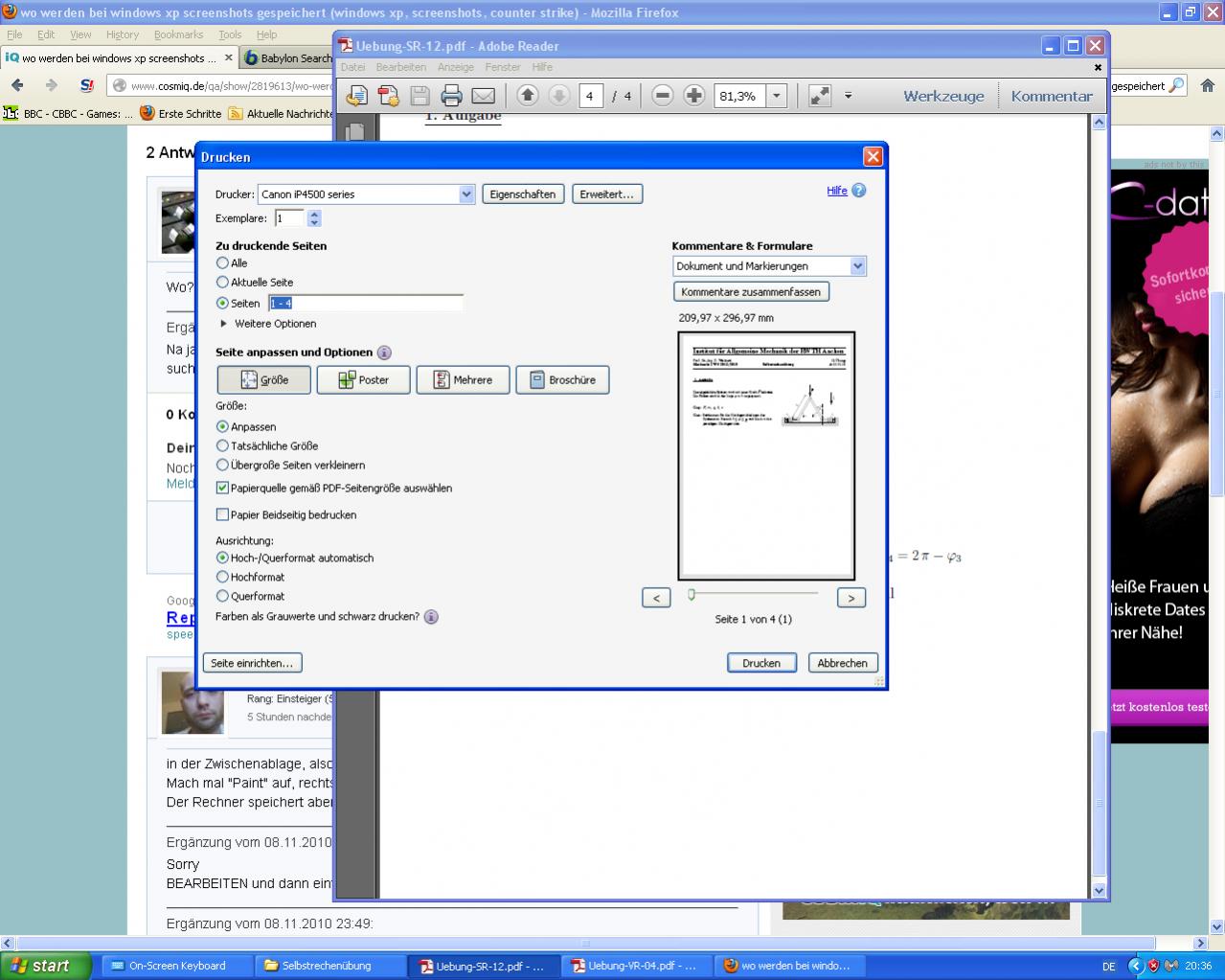The height and width of the screenshot is (980, 1225).
Task: Click the Save floppy disk icon in Adobe Reader
Action: tap(420, 96)
